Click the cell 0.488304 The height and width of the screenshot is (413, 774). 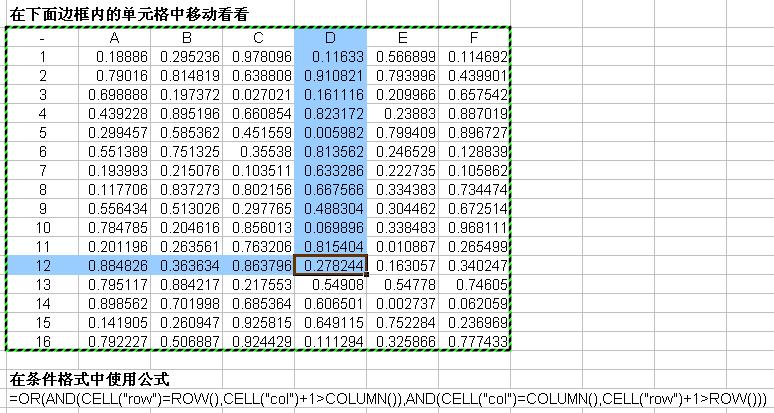(x=331, y=209)
